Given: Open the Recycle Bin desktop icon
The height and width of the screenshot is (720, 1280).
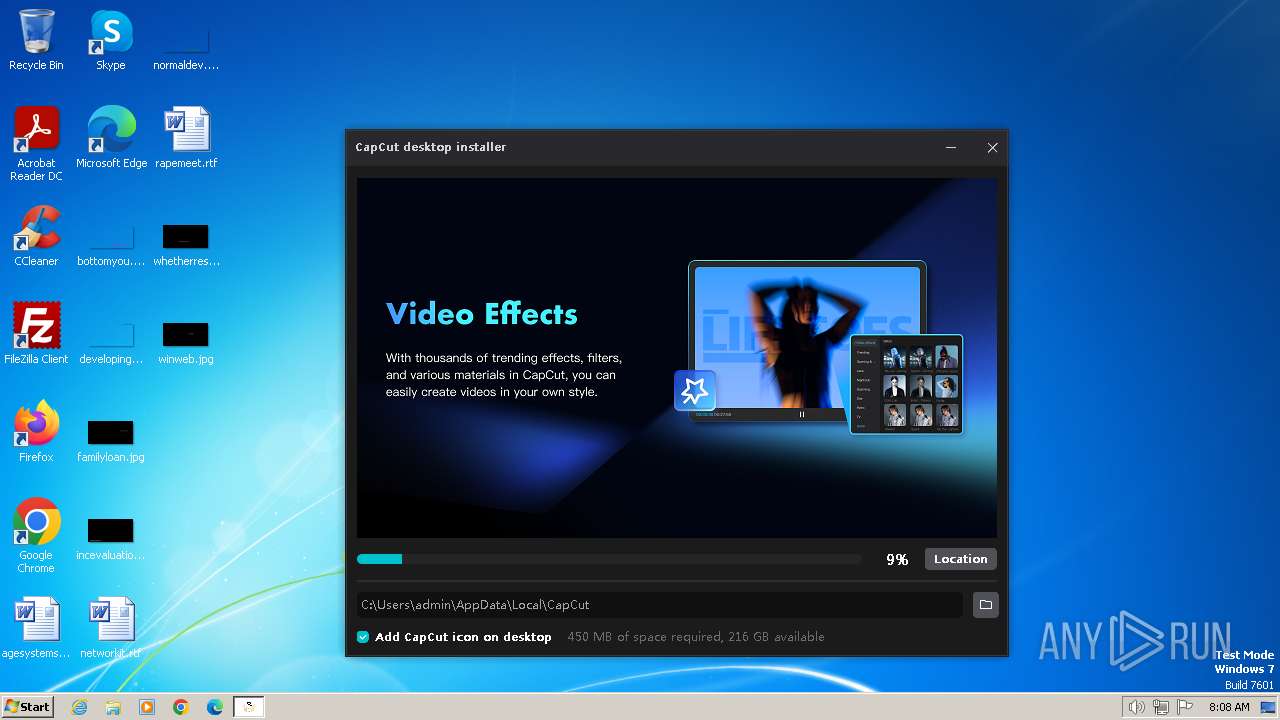Looking at the screenshot, I should coord(36,40).
